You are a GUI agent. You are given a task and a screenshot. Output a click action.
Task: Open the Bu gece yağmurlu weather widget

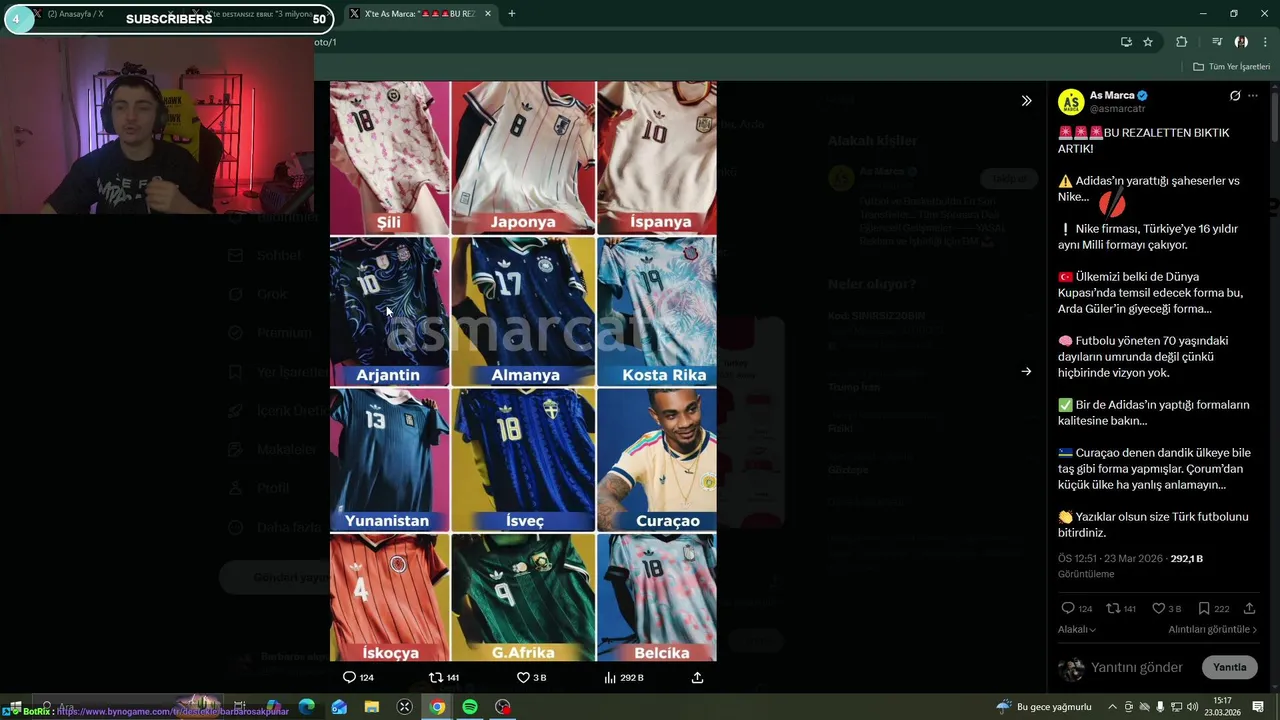[x=1044, y=707]
